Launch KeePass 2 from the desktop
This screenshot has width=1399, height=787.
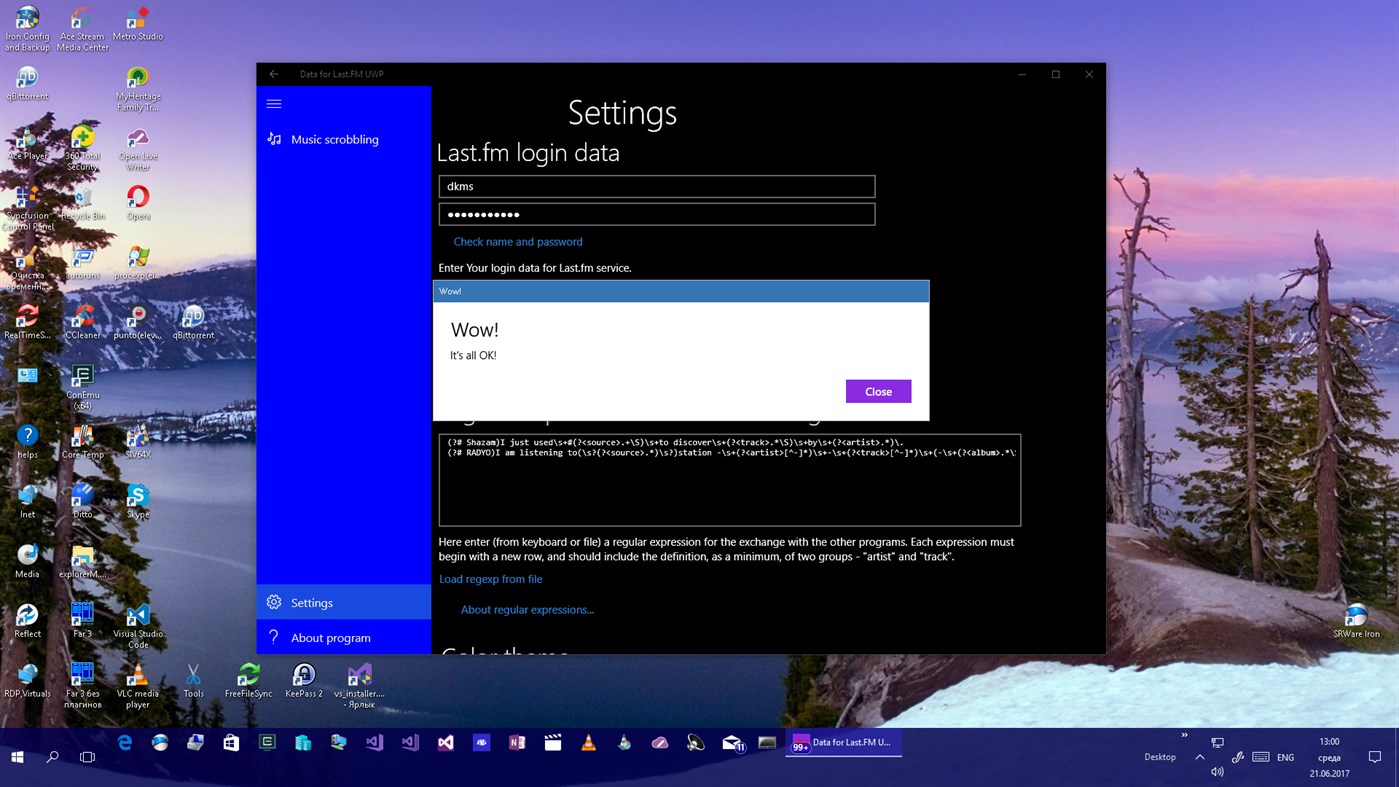coord(303,678)
